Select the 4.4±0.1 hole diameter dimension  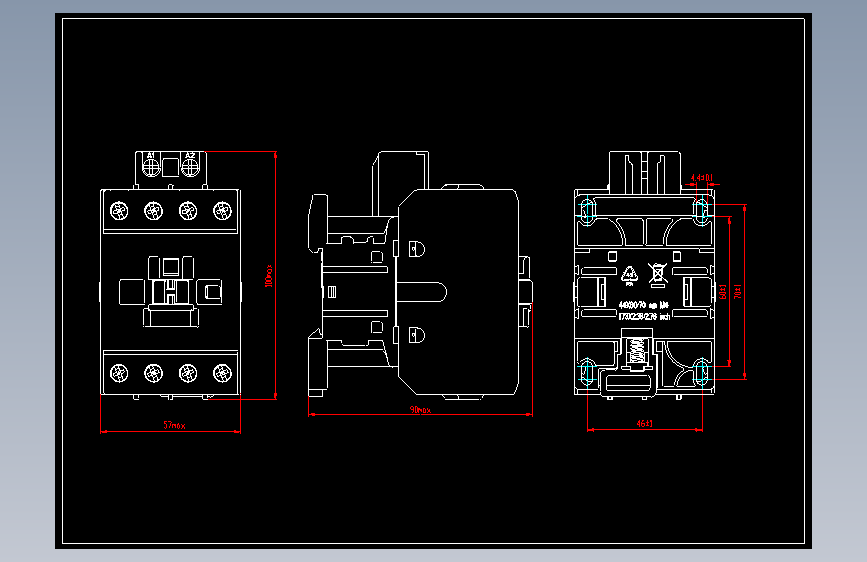click(702, 178)
